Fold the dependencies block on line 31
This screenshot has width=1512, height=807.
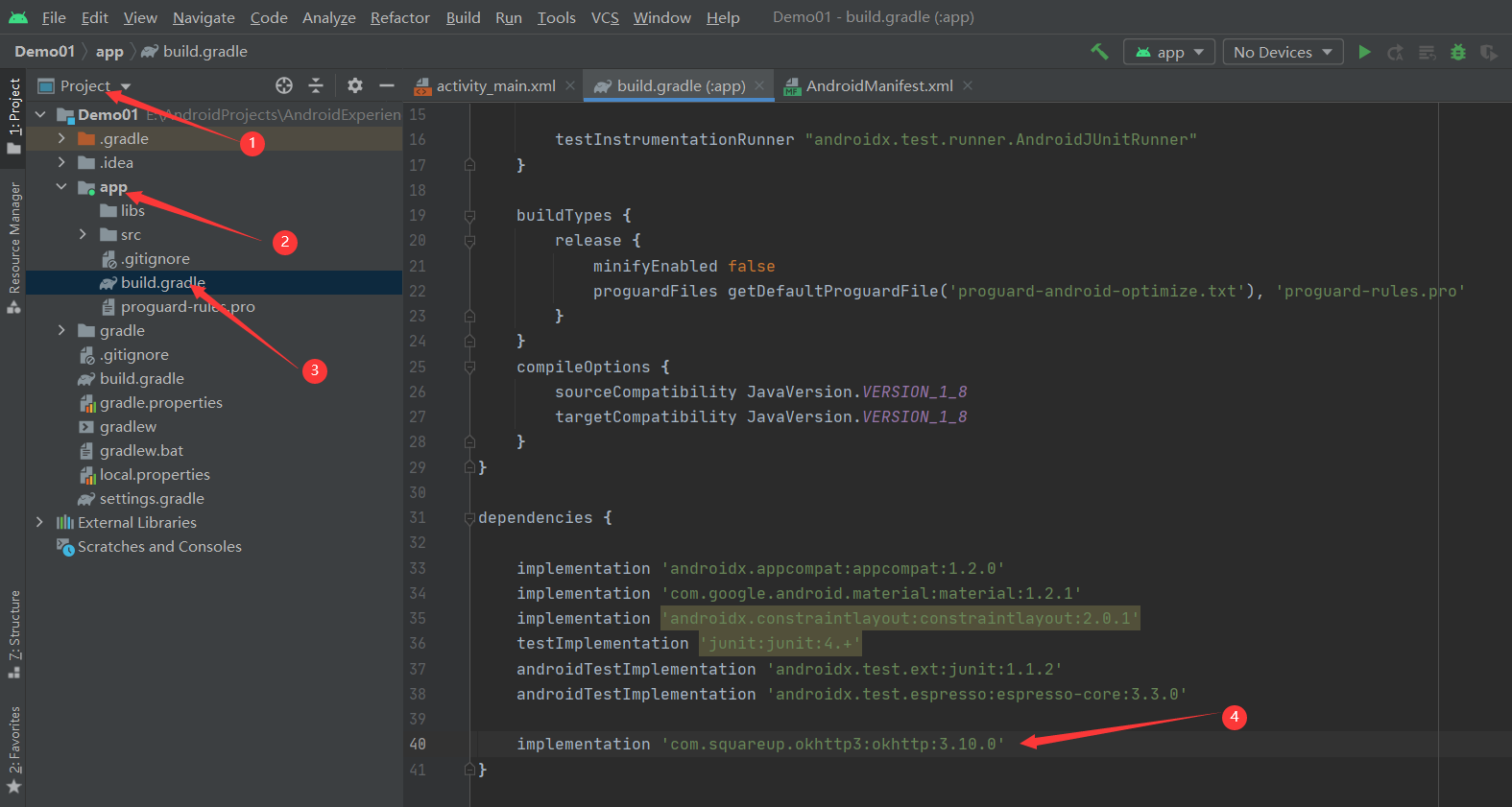tap(469, 518)
